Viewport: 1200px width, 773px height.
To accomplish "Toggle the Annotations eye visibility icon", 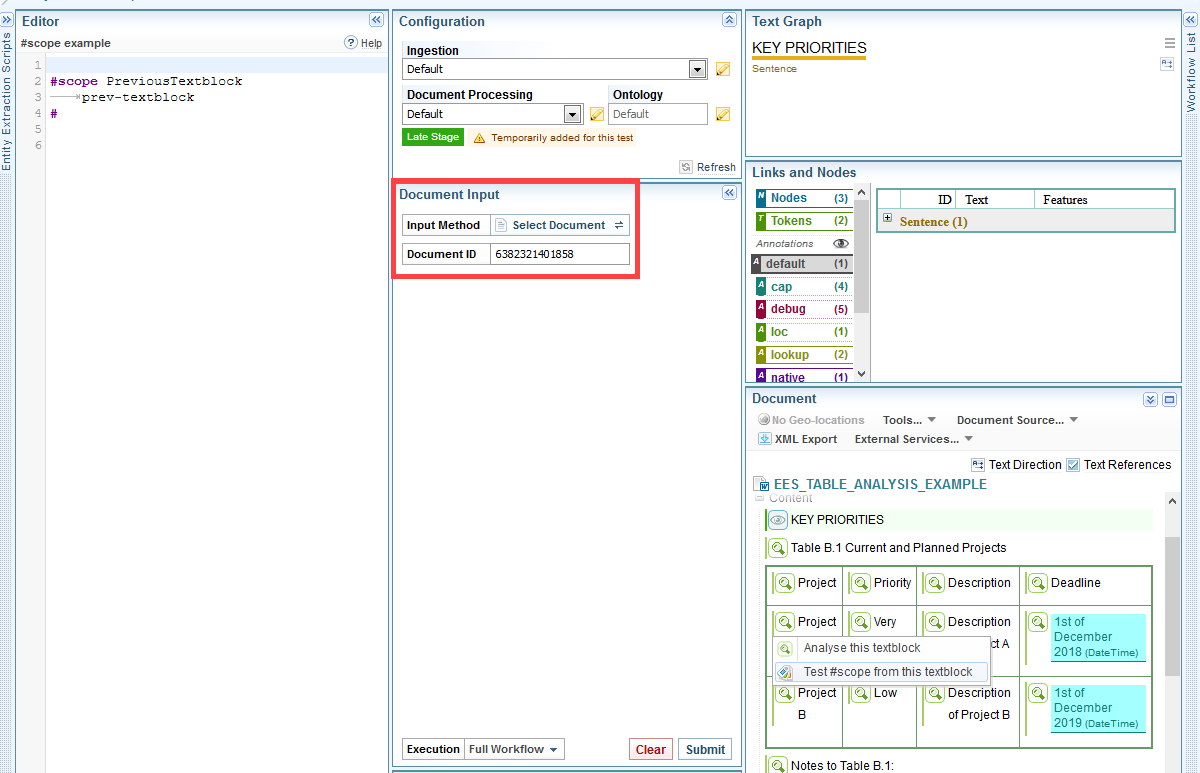I will 841,243.
